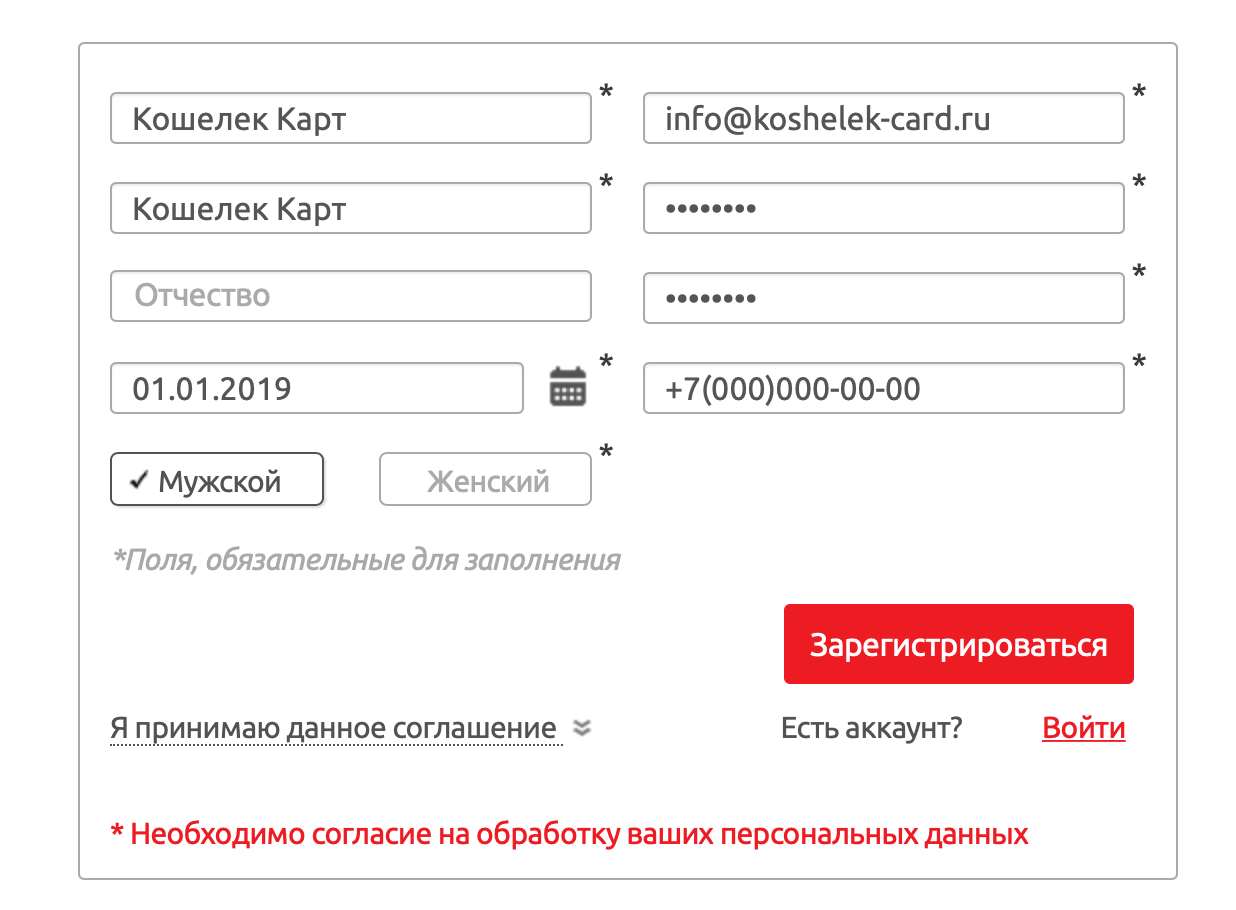
Task: Select Мужской gender option
Action: coord(217,480)
